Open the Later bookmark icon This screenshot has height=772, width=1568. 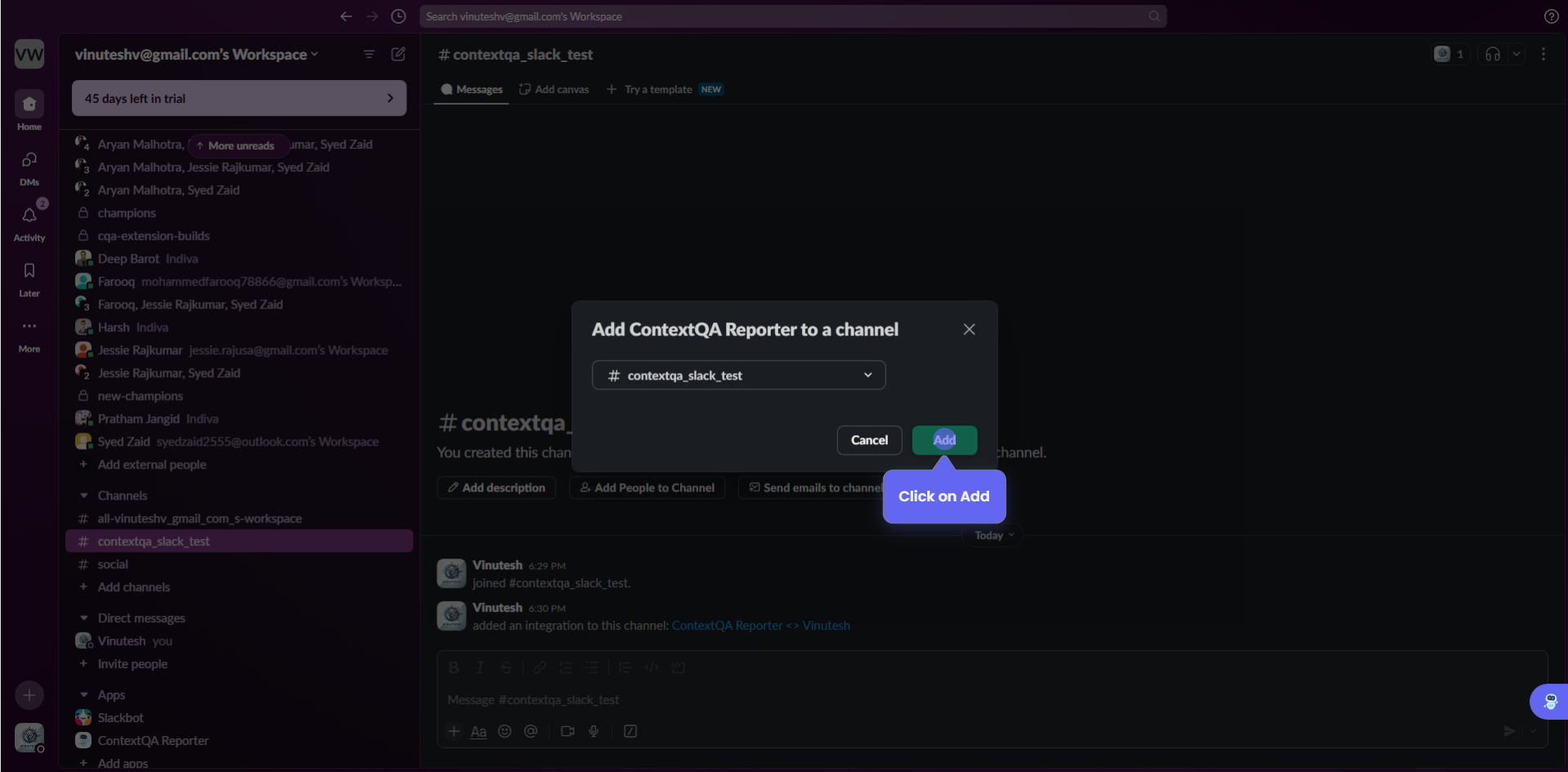pyautogui.click(x=29, y=272)
